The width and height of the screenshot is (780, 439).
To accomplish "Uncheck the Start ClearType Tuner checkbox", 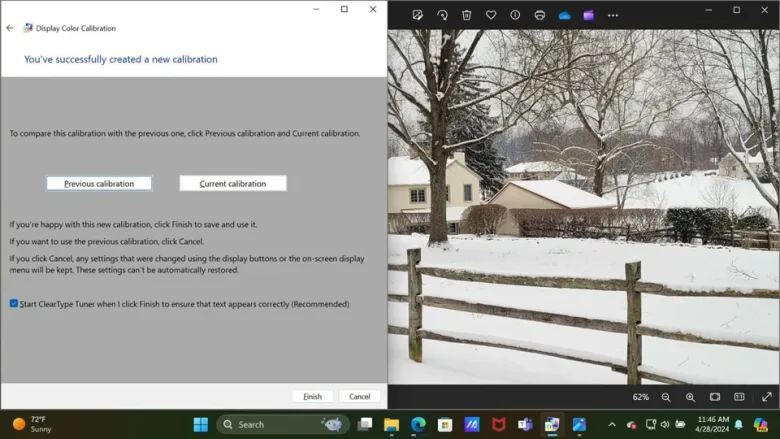I will point(14,303).
